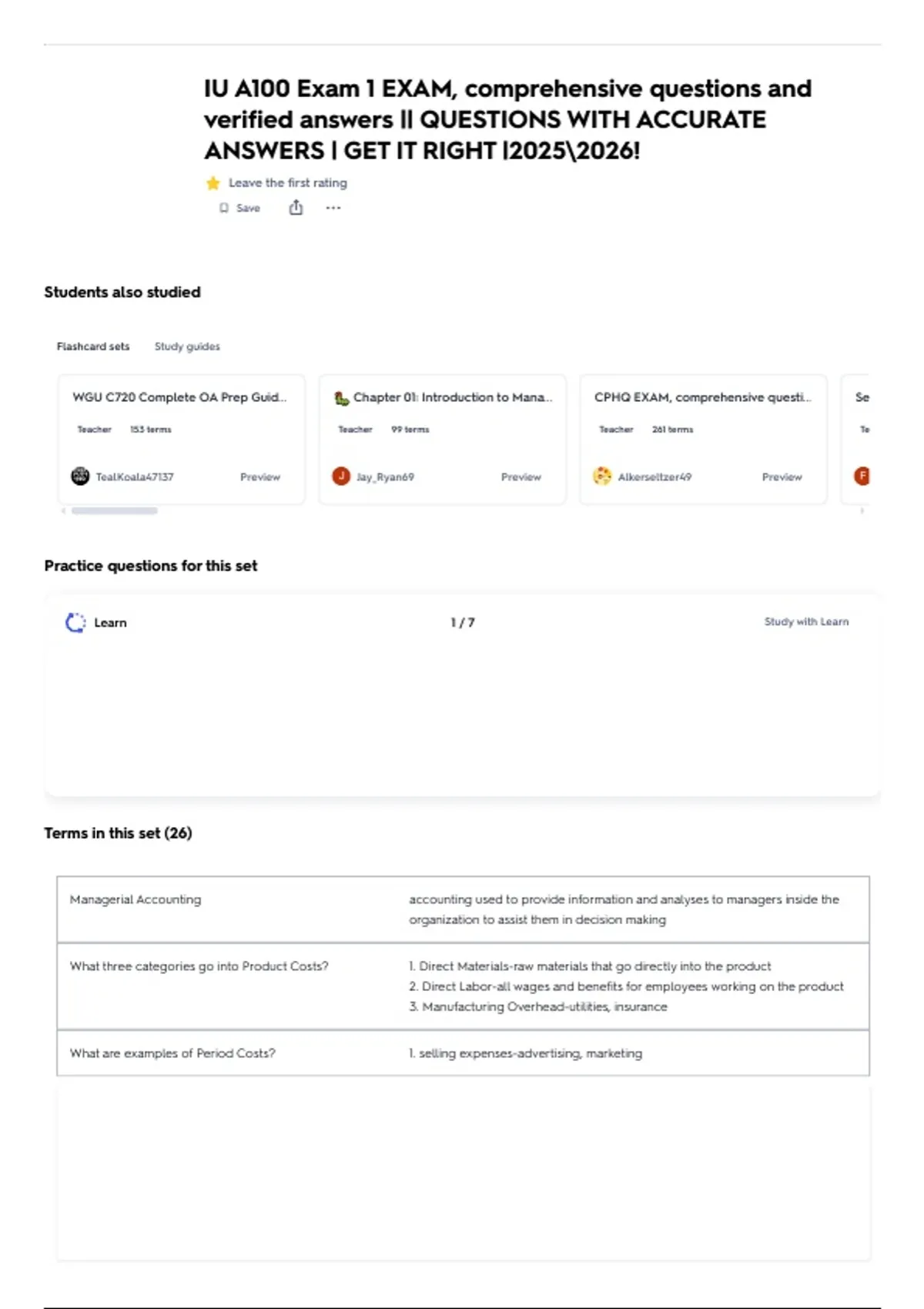Click the caterpillar icon on Chapter 01 card
Screen dimensions: 924x1309
342,398
